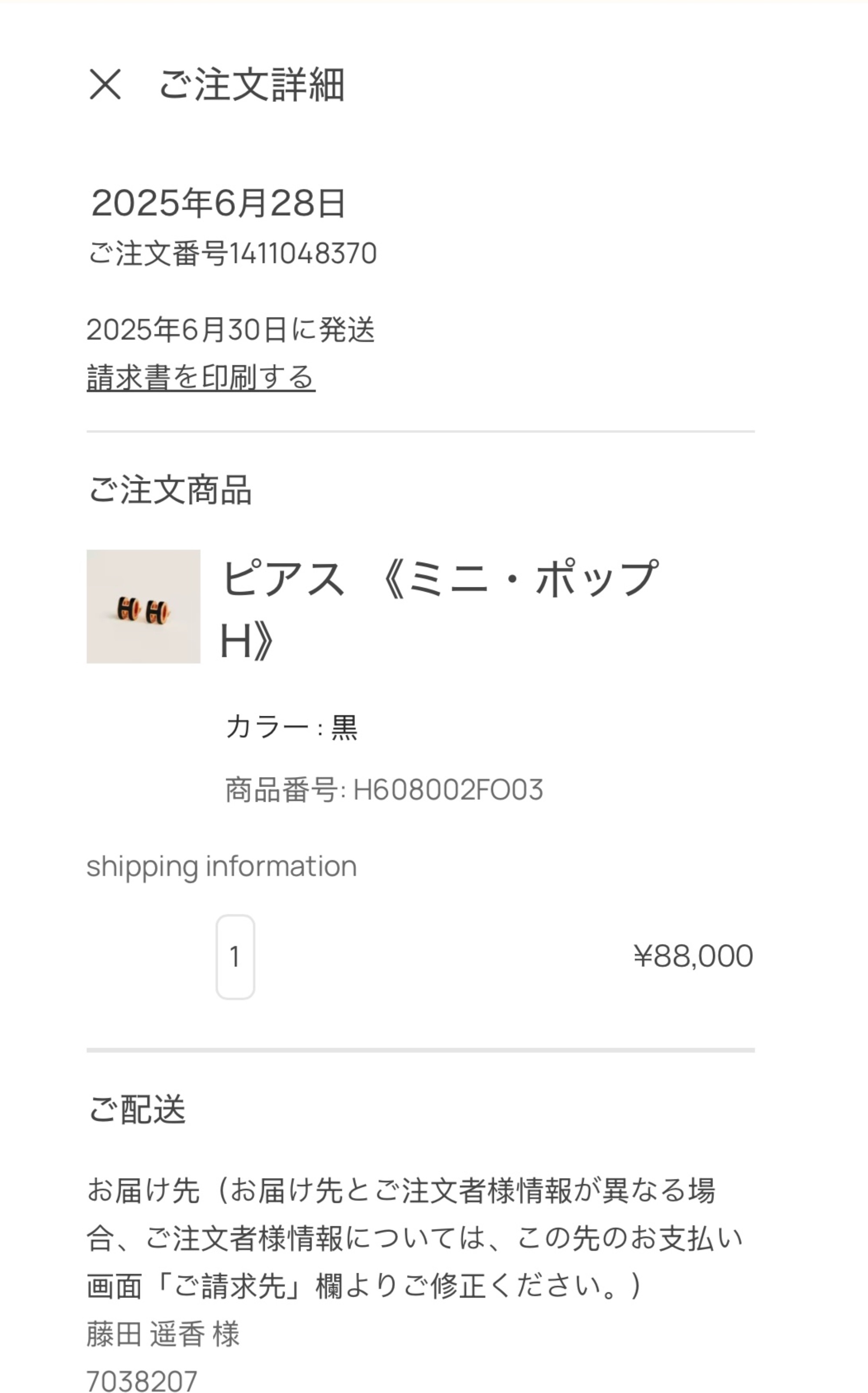Viewport: 868px width, 1393px height.
Task: Click the 2025年6月30日に発送 shipping status
Action: coord(231,329)
